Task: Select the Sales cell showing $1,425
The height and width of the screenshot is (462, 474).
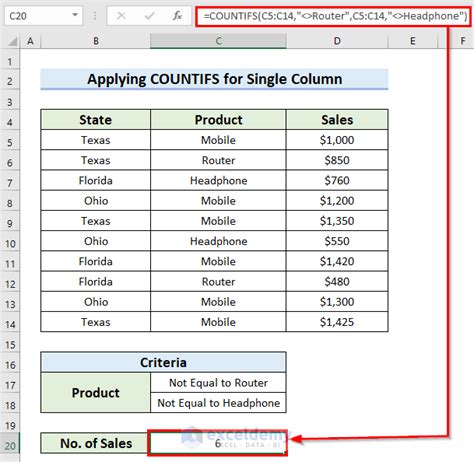Action: (x=337, y=322)
